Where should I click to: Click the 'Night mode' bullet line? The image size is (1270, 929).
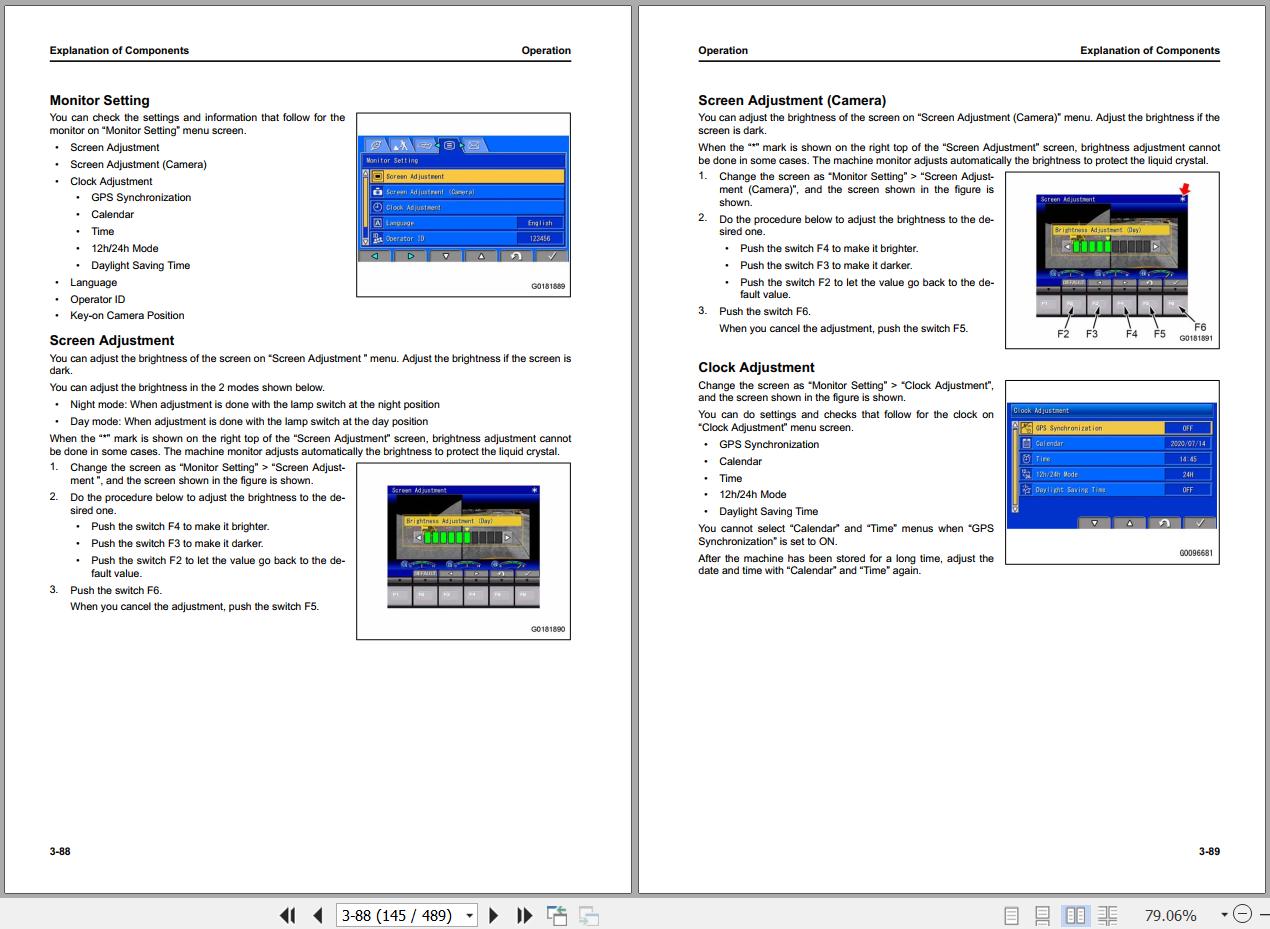[255, 404]
